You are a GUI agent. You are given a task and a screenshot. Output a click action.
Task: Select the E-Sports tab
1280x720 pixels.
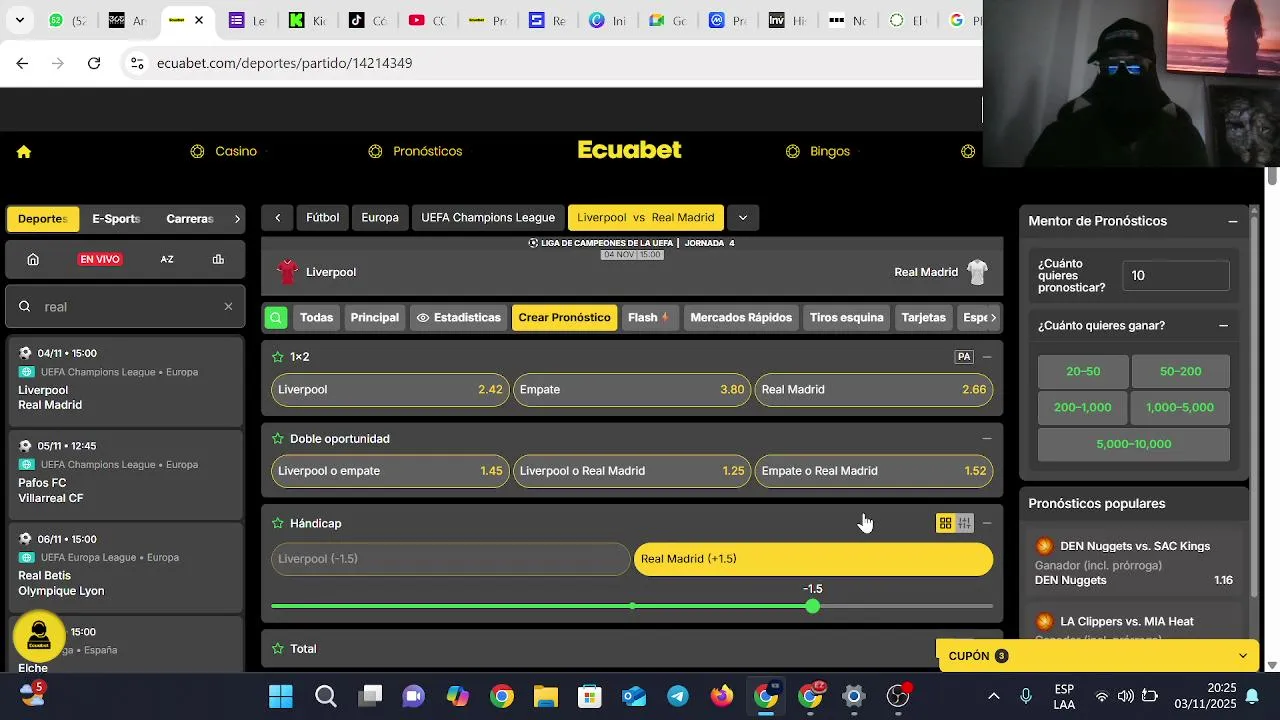(116, 219)
